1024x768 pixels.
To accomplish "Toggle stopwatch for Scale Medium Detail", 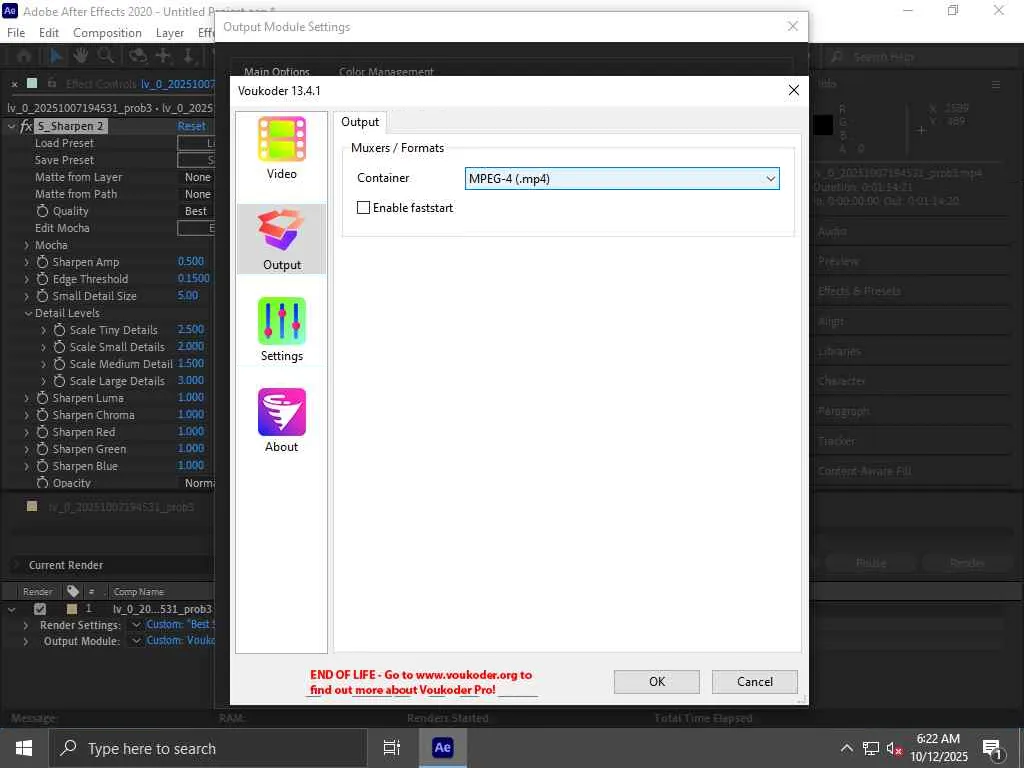I will pos(59,364).
